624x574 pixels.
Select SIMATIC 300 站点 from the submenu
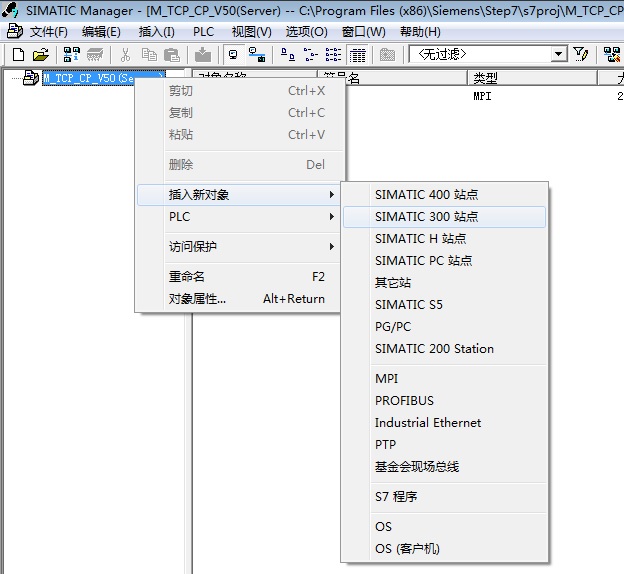444,217
